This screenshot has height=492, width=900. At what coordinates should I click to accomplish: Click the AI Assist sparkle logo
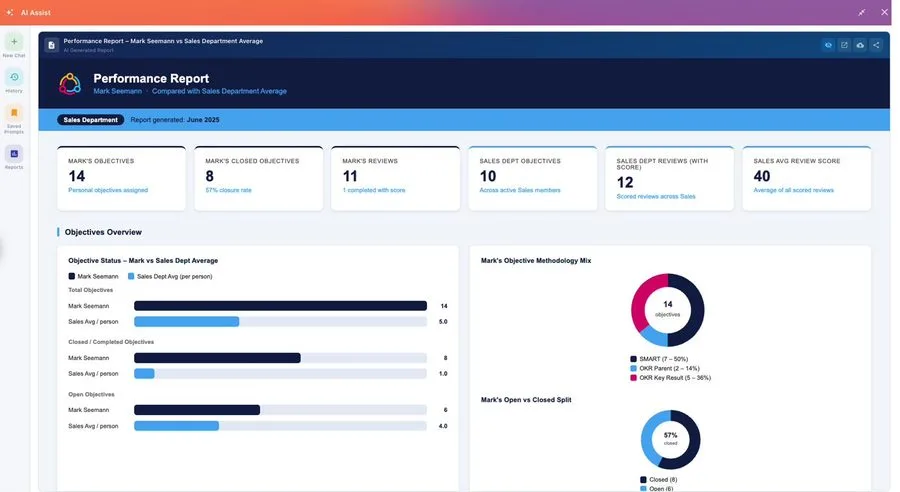coord(10,12)
